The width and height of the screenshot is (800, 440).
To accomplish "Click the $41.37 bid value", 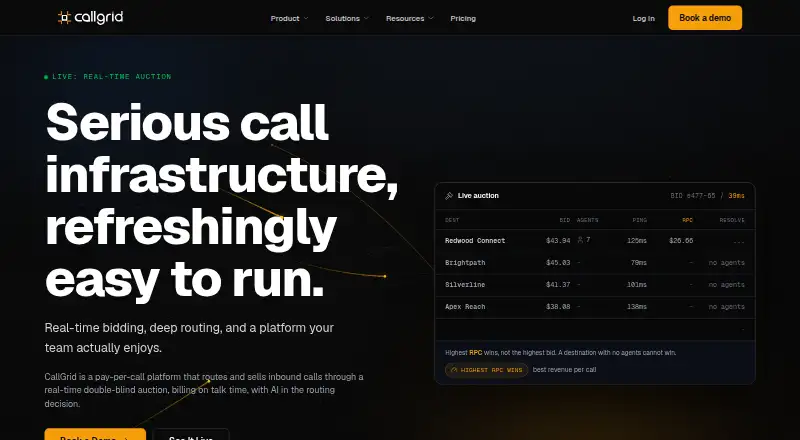I will (558, 285).
